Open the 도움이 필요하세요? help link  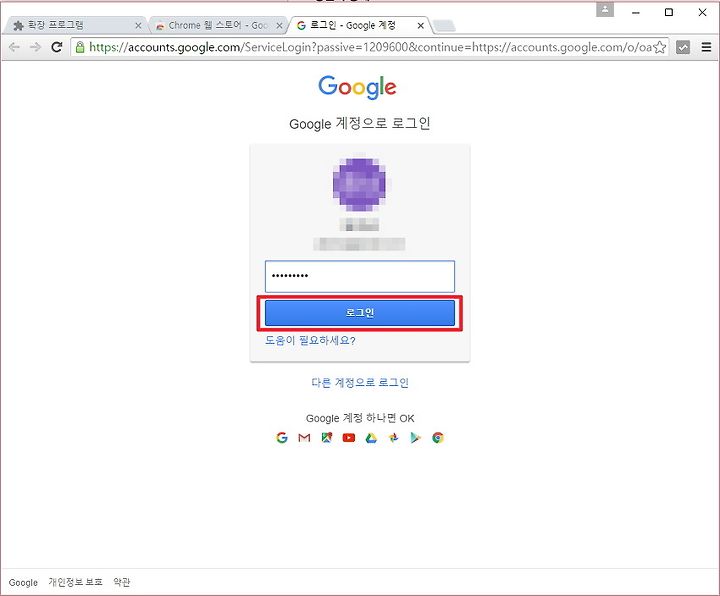coord(310,341)
